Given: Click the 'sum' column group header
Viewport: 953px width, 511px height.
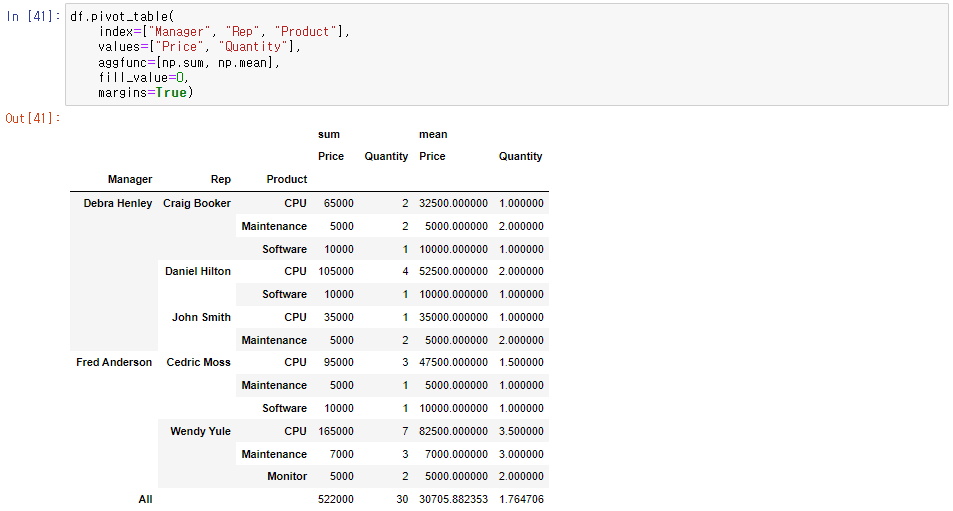Looking at the screenshot, I should (329, 134).
